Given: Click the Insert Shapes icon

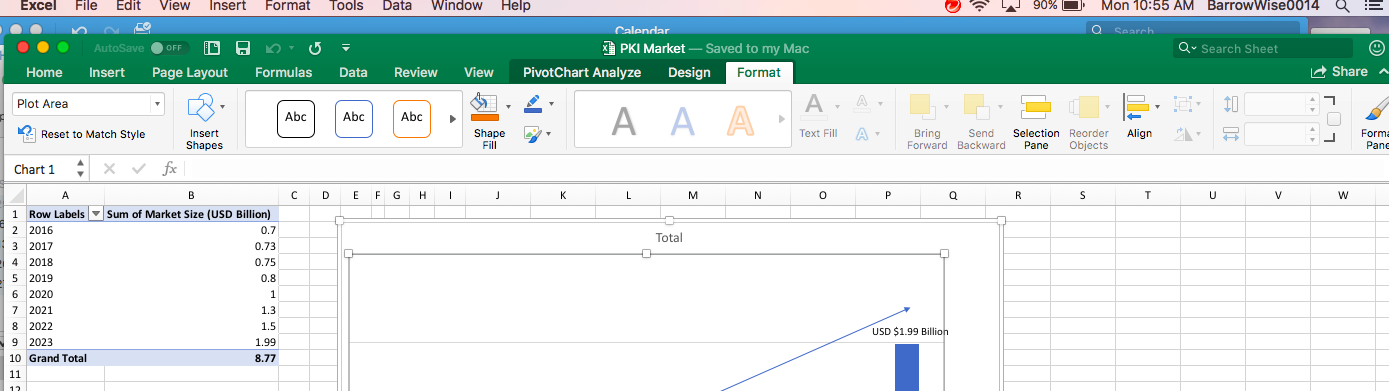Looking at the screenshot, I should pos(202,108).
